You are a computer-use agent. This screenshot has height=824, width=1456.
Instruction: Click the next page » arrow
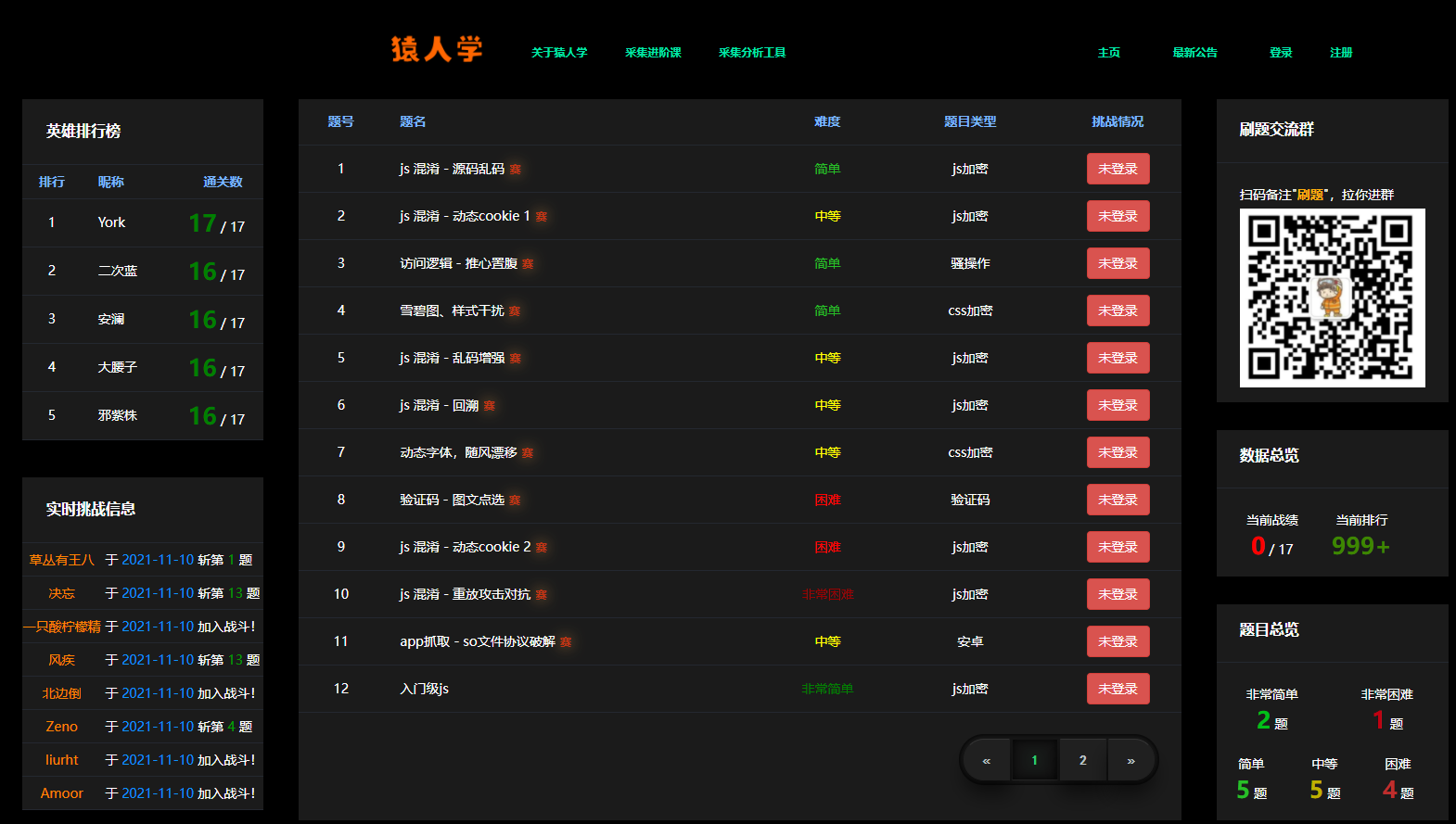(1130, 761)
